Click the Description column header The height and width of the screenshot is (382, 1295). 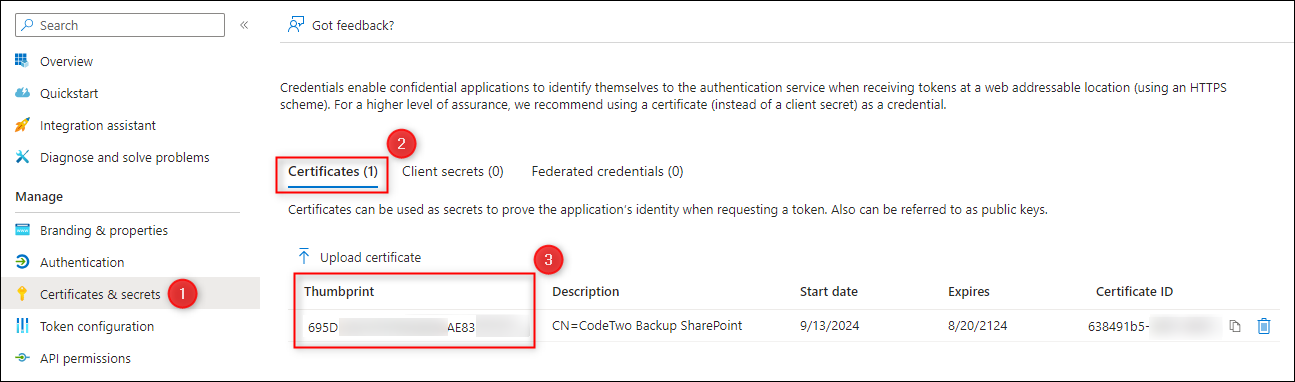(x=586, y=291)
